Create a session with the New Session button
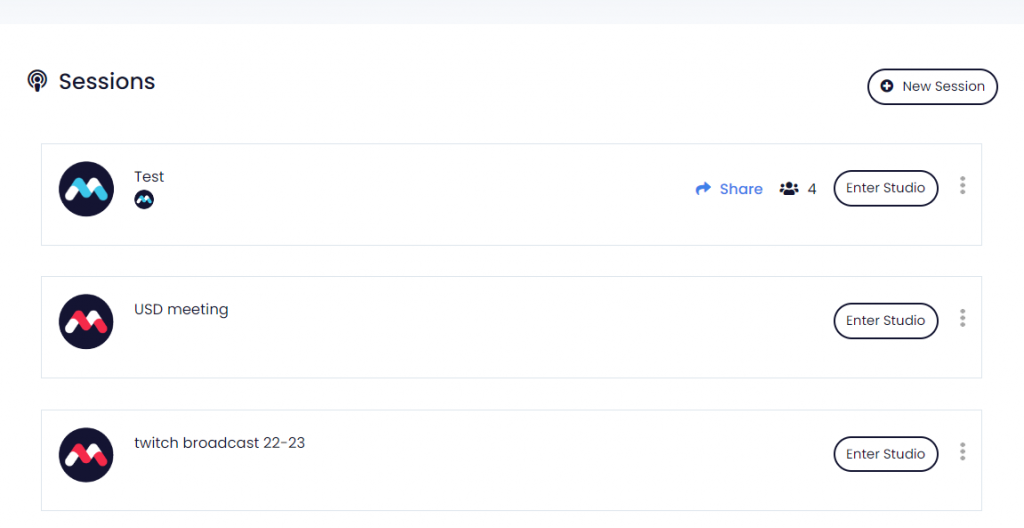 932,86
